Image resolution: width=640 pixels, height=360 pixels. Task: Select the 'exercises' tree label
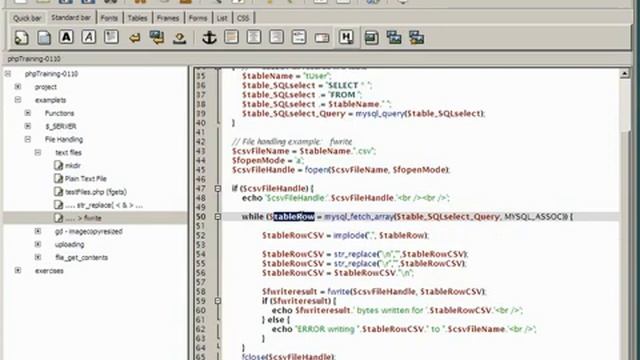49,271
